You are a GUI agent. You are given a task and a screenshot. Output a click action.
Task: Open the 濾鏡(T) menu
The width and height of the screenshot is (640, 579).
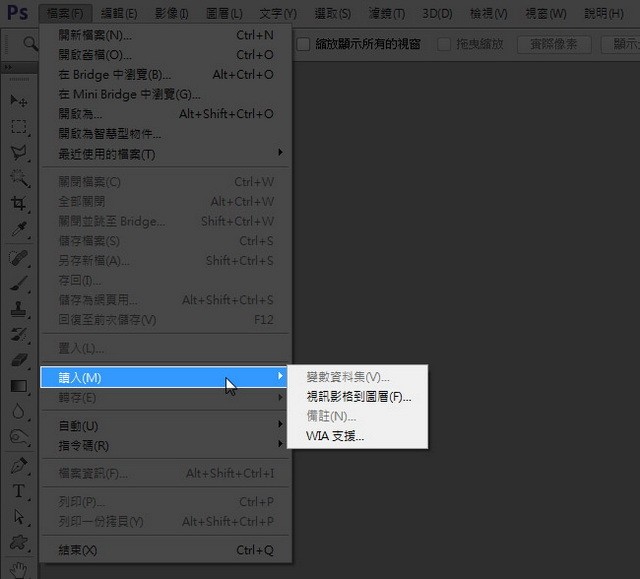point(387,14)
